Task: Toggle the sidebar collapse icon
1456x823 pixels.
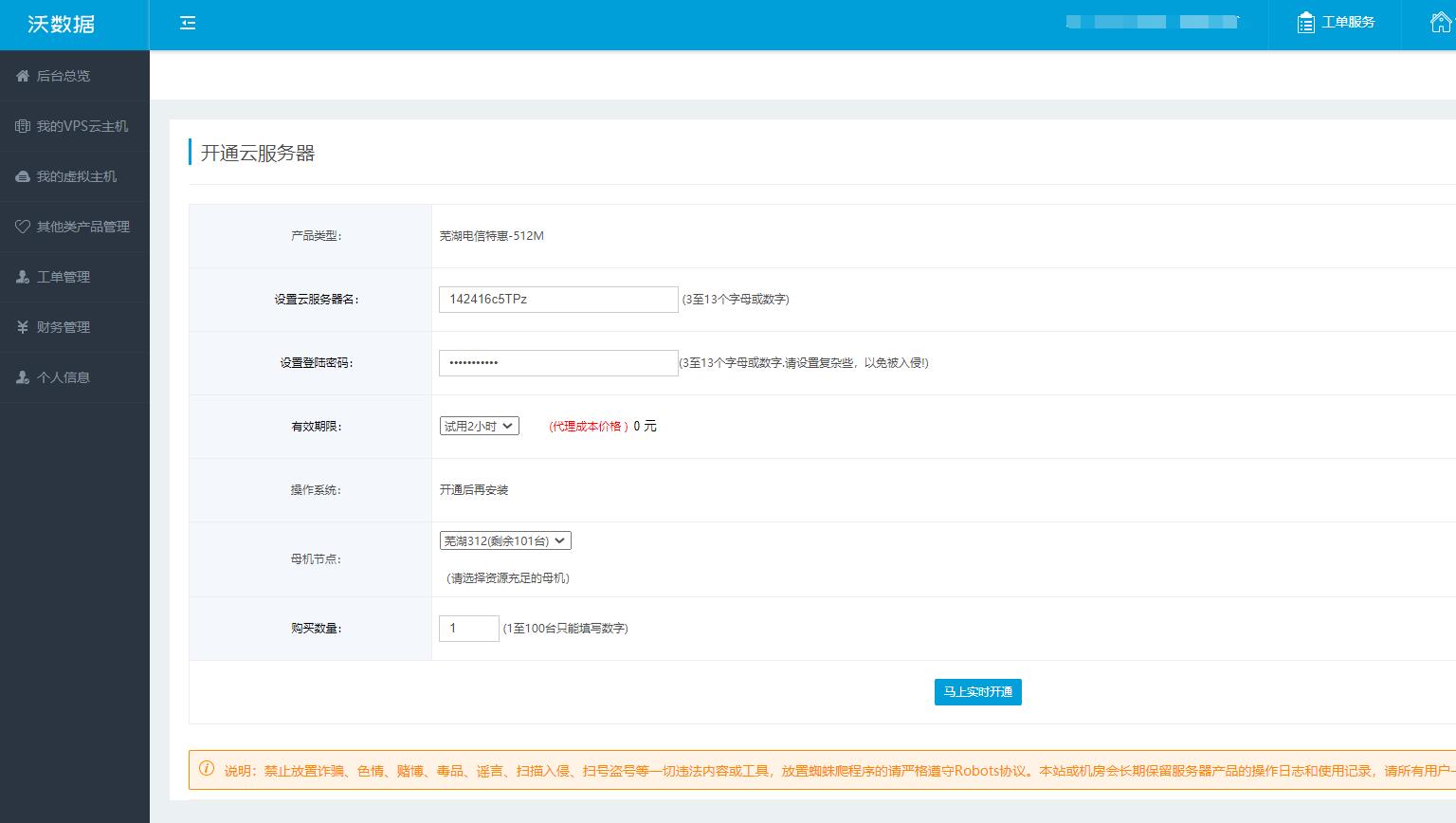Action: 188,23
